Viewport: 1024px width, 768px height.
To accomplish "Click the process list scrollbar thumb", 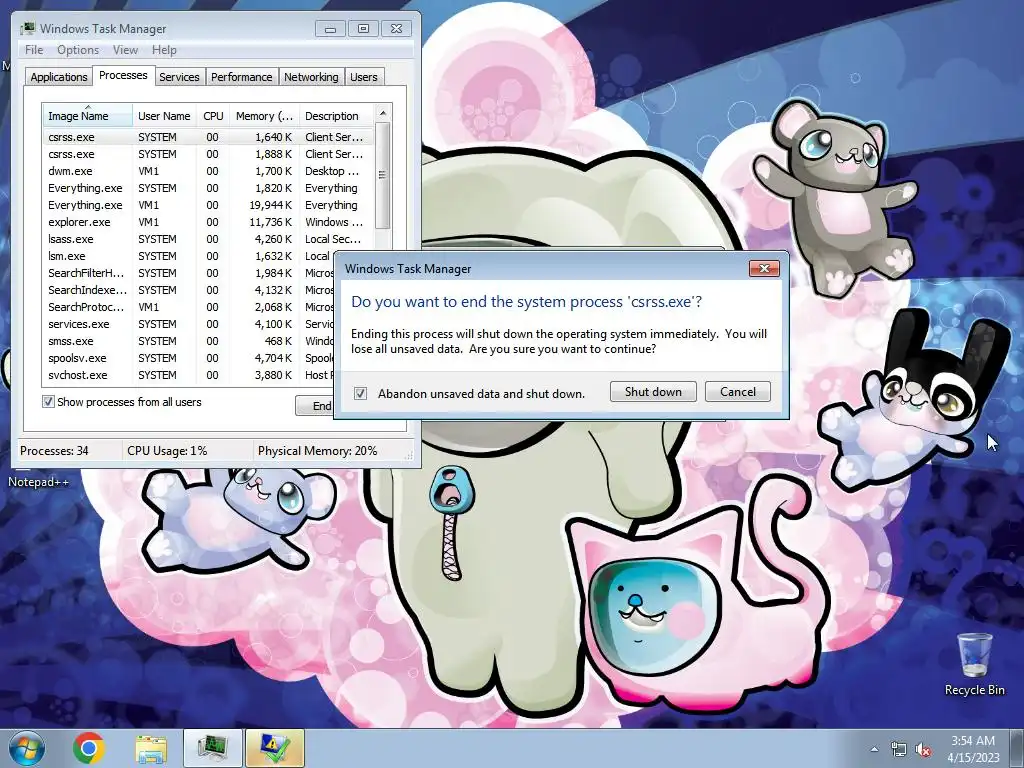I will click(x=383, y=175).
